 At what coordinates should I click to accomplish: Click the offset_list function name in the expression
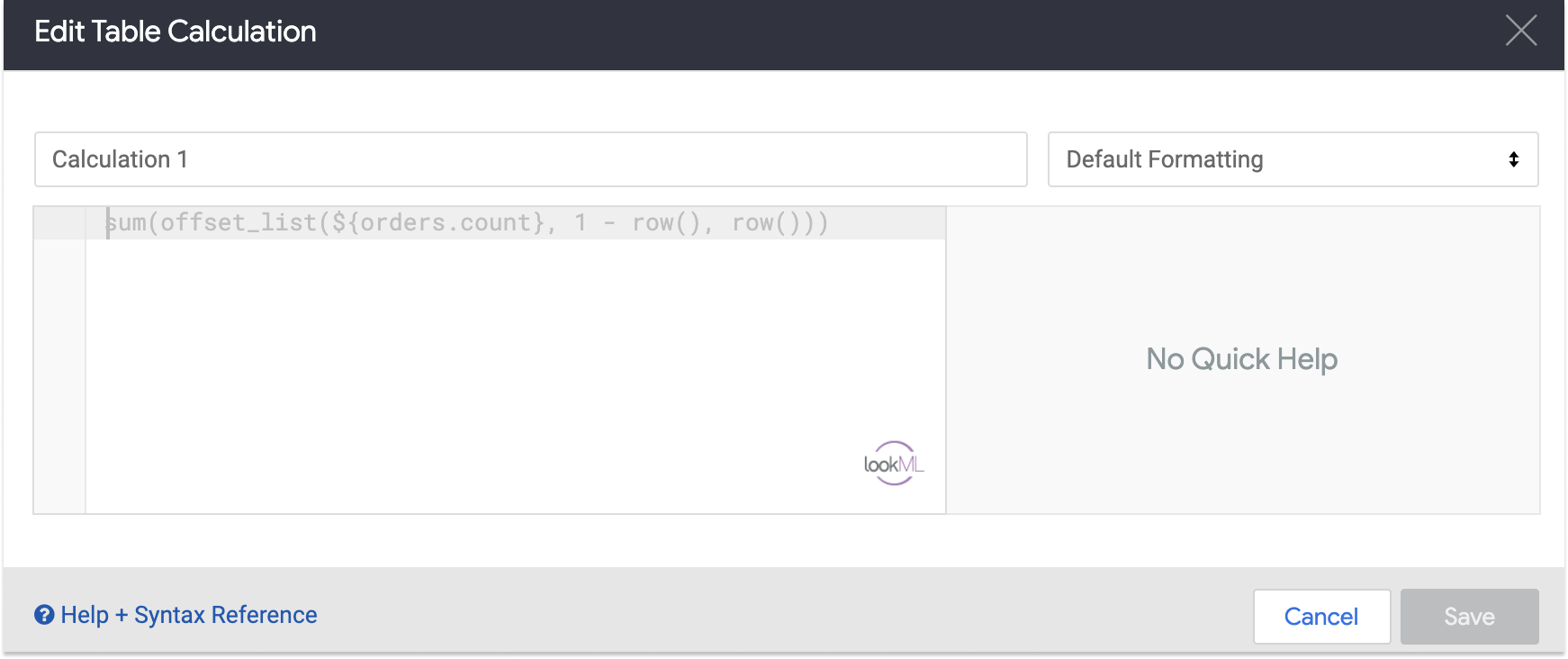pos(238,222)
